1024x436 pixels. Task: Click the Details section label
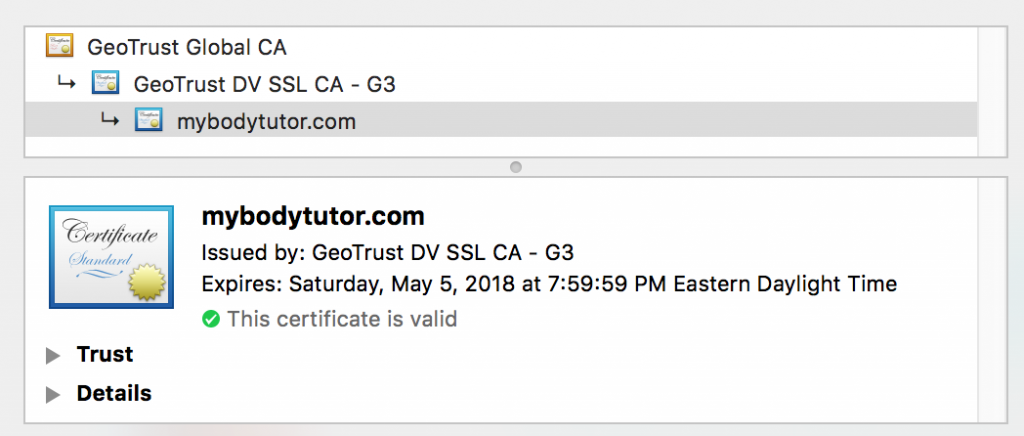tap(114, 393)
